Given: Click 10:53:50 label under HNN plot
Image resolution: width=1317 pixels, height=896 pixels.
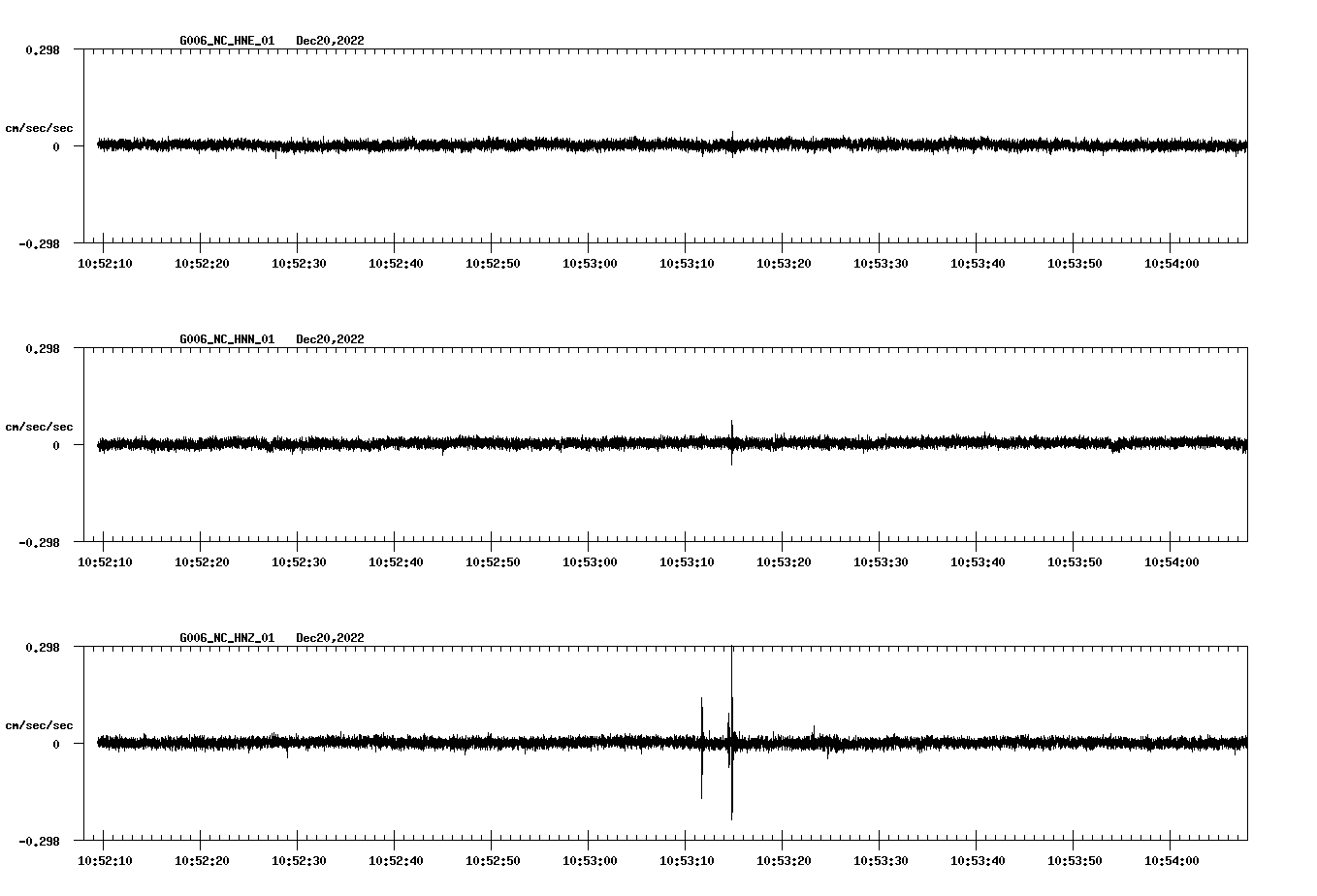Looking at the screenshot, I should pyautogui.click(x=1075, y=562).
